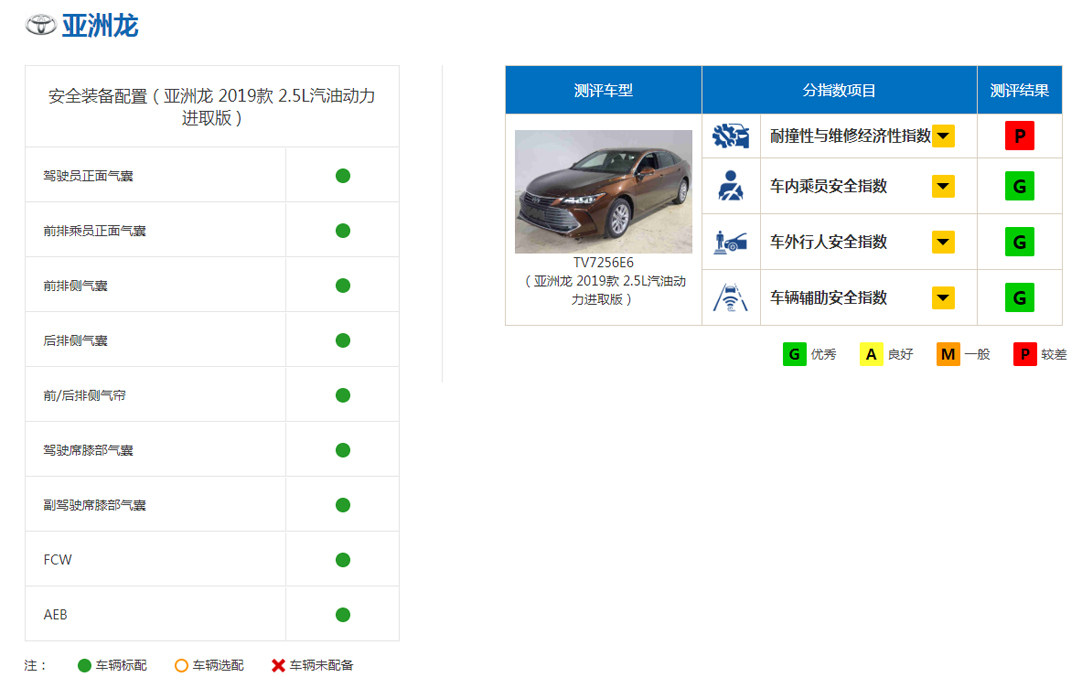Click the 测评车型 column header
1080x700 pixels.
pyautogui.click(x=603, y=90)
